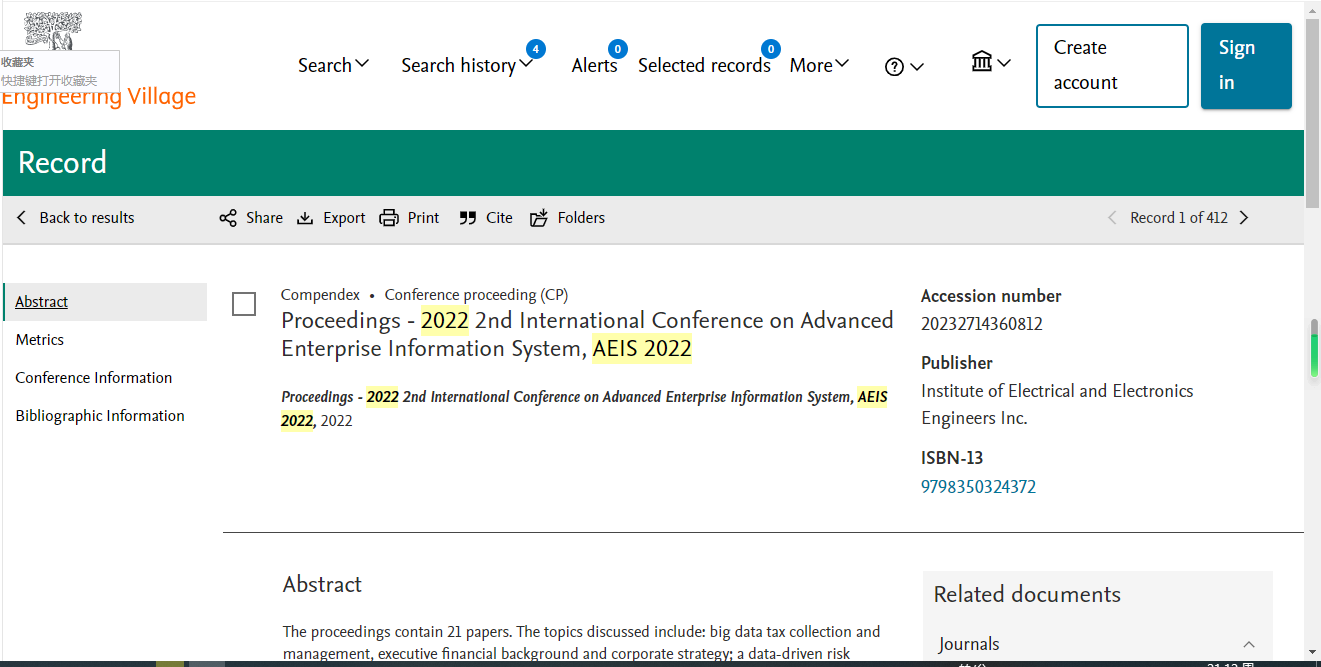Click the ISBN-13 label

952,458
